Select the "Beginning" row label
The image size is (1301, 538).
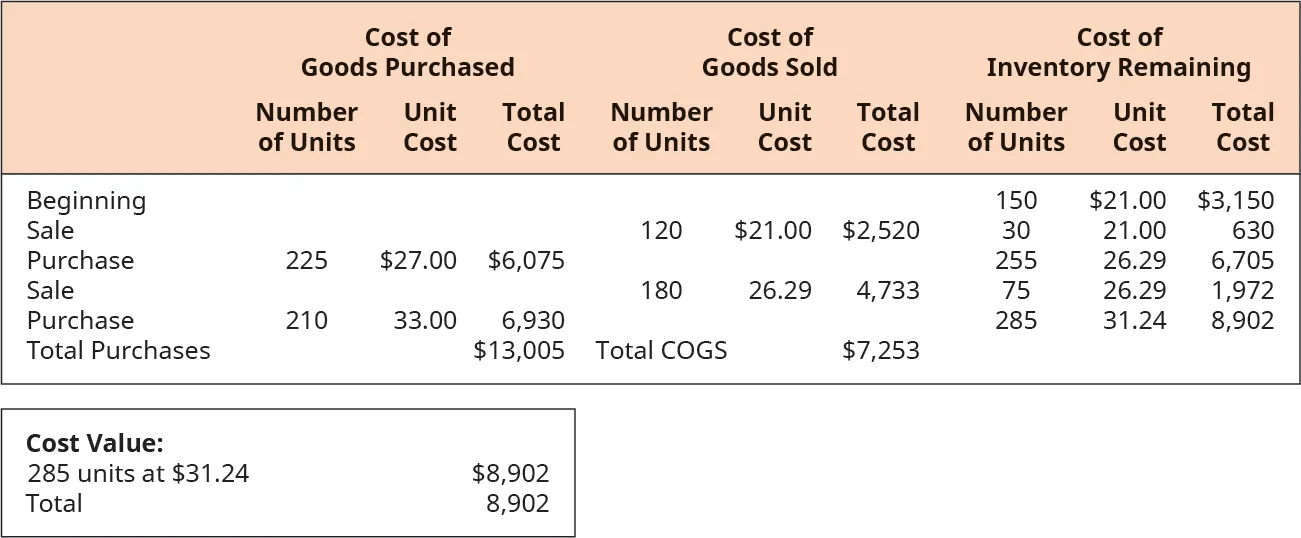click(86, 201)
